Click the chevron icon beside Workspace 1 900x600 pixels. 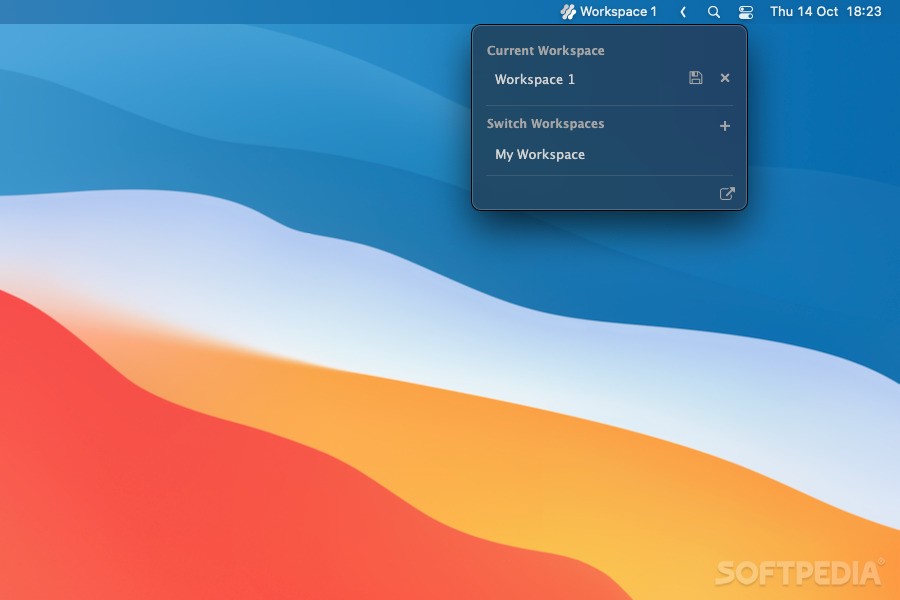coord(683,11)
